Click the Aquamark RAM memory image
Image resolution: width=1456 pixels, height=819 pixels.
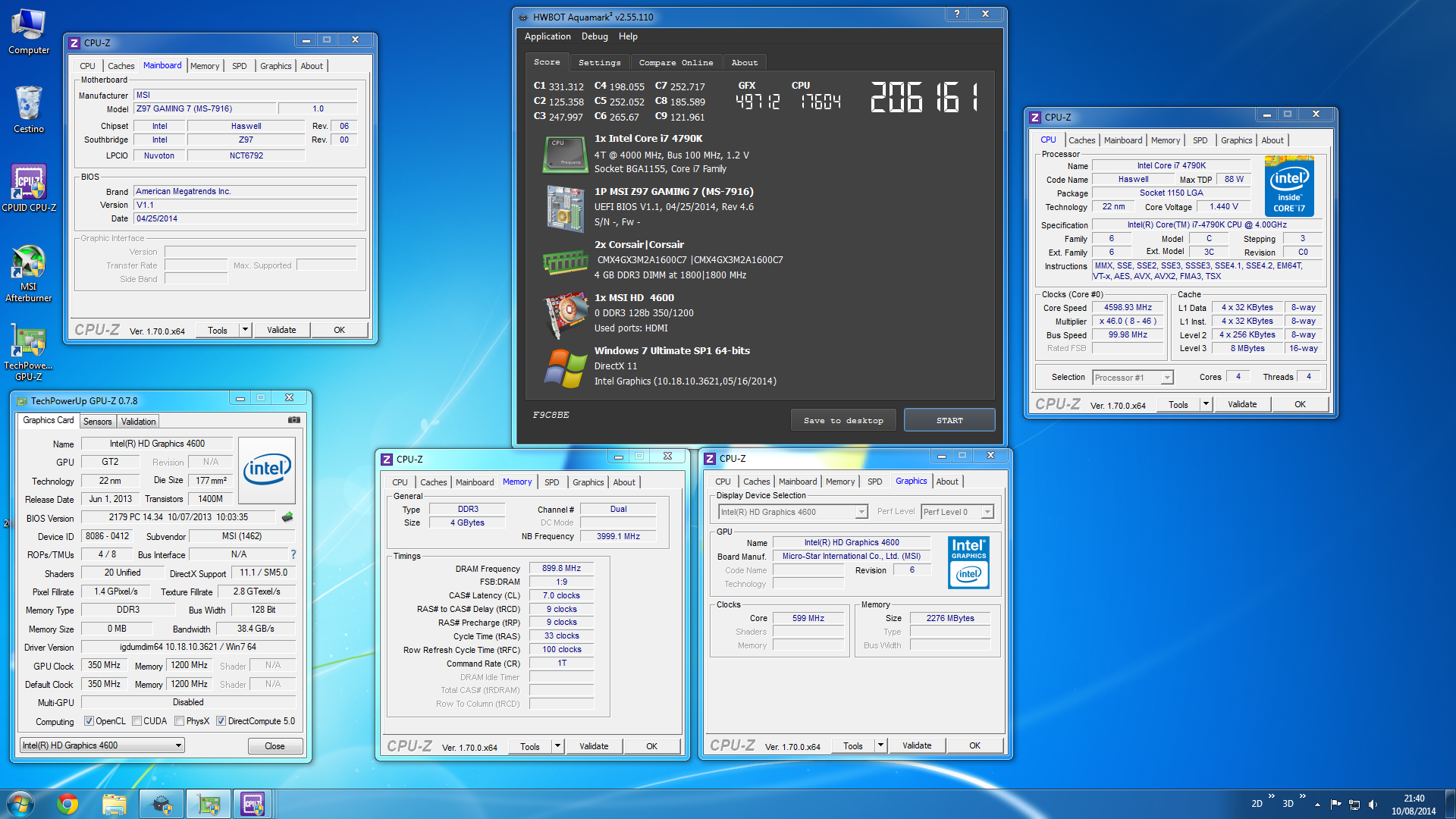[565, 262]
